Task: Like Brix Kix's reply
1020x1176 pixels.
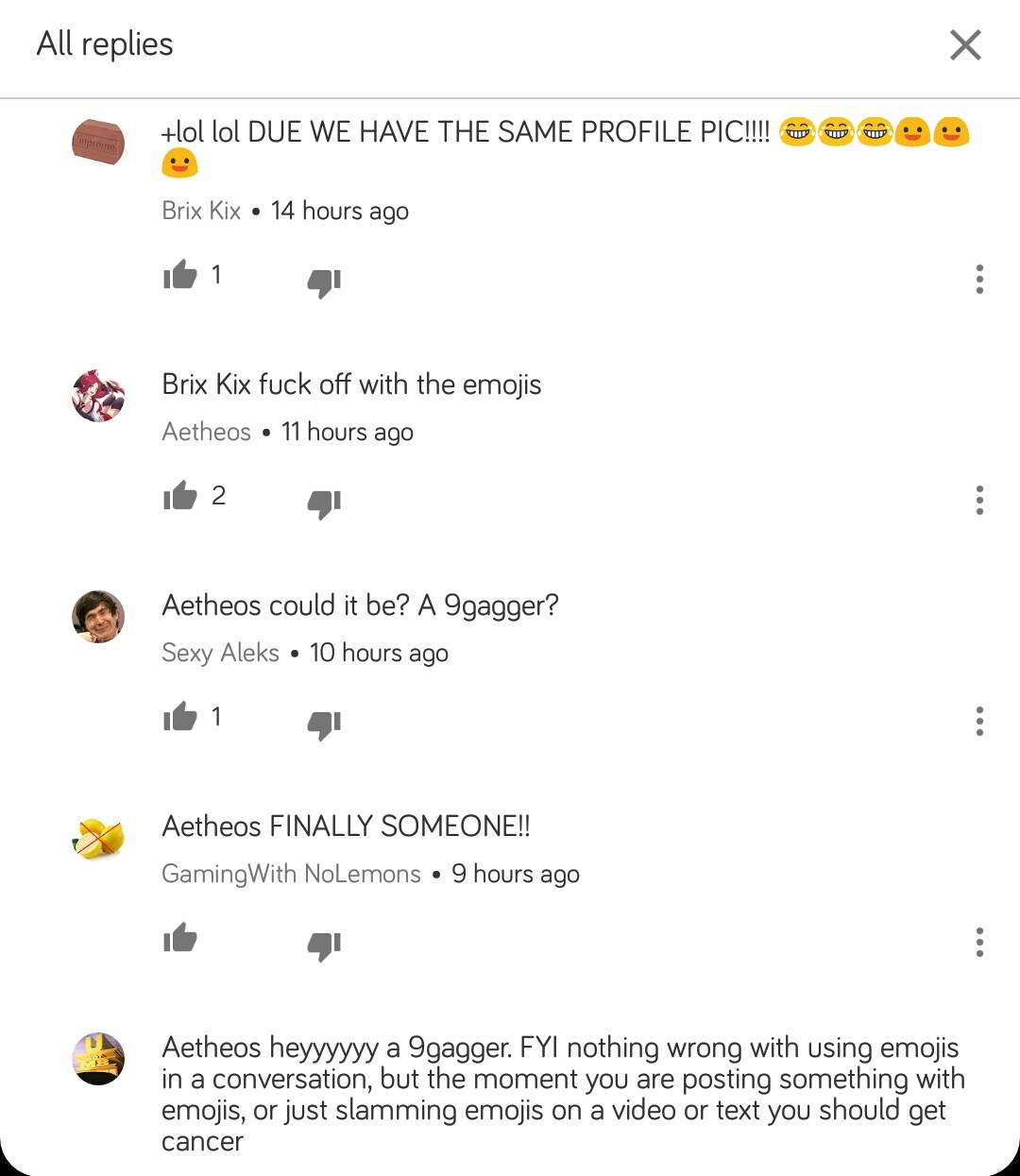Action: pos(179,275)
